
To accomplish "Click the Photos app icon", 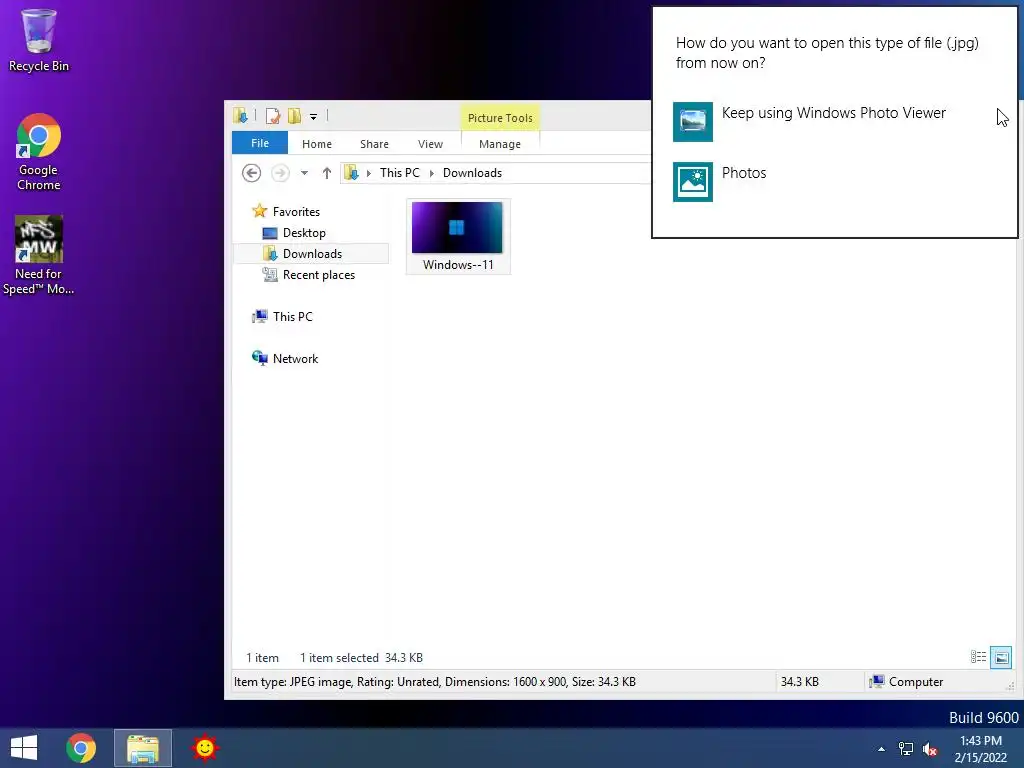I will [693, 182].
